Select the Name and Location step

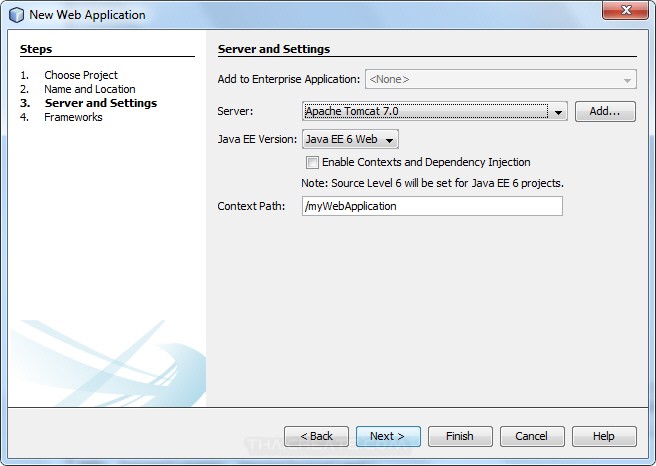(90, 89)
